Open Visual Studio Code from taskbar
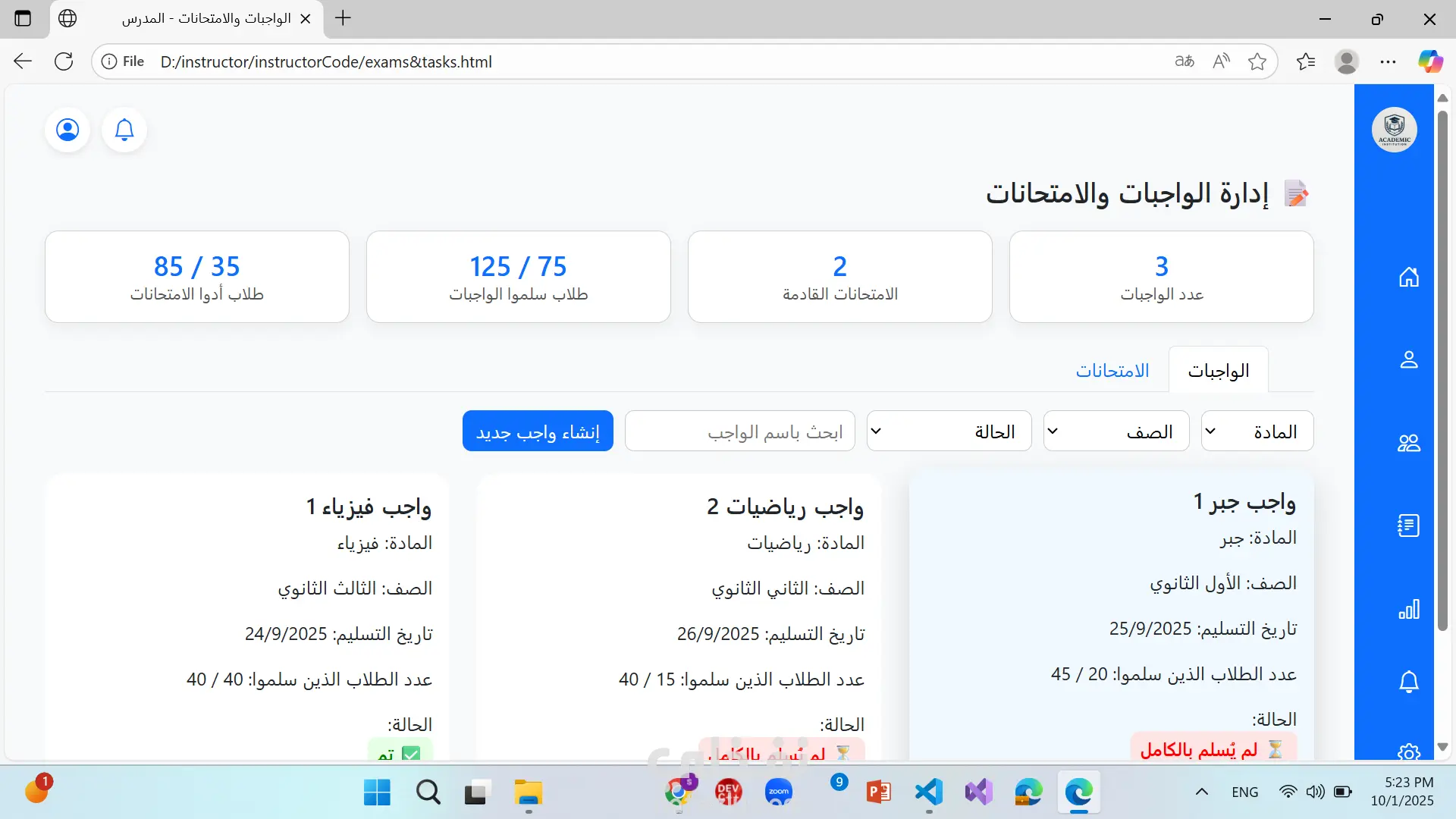 click(x=929, y=792)
